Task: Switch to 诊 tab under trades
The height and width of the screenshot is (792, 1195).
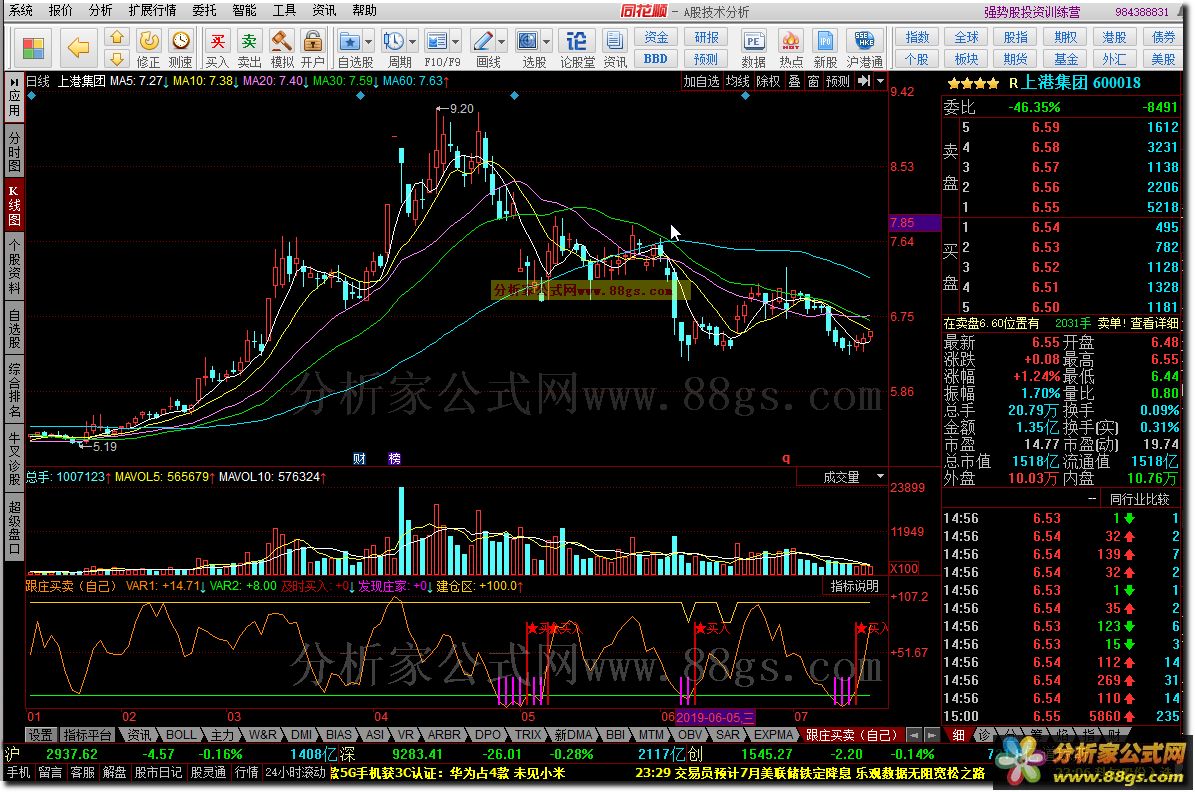Action: click(985, 735)
